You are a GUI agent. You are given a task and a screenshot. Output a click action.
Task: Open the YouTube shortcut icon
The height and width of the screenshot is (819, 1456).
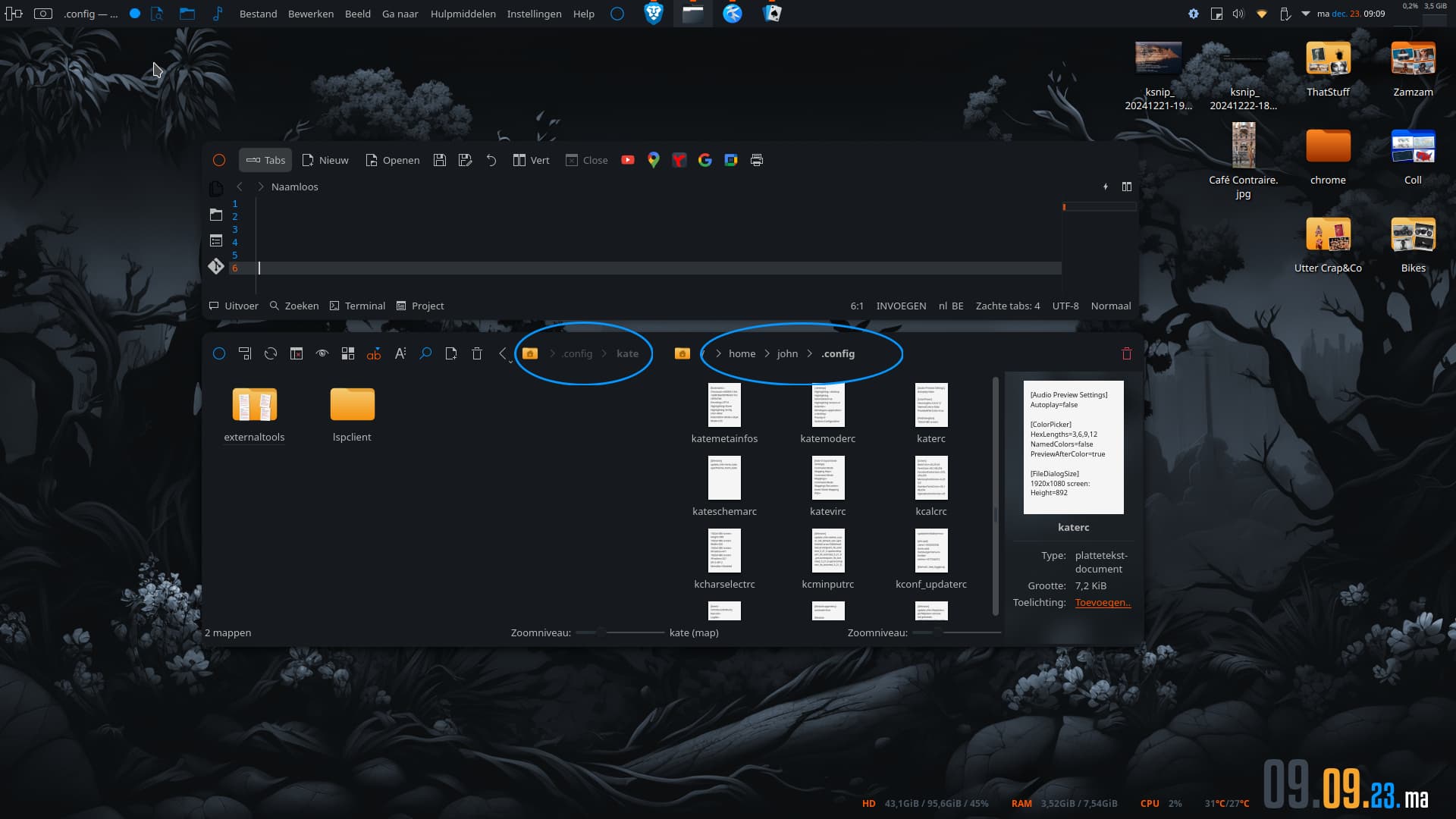[628, 160]
